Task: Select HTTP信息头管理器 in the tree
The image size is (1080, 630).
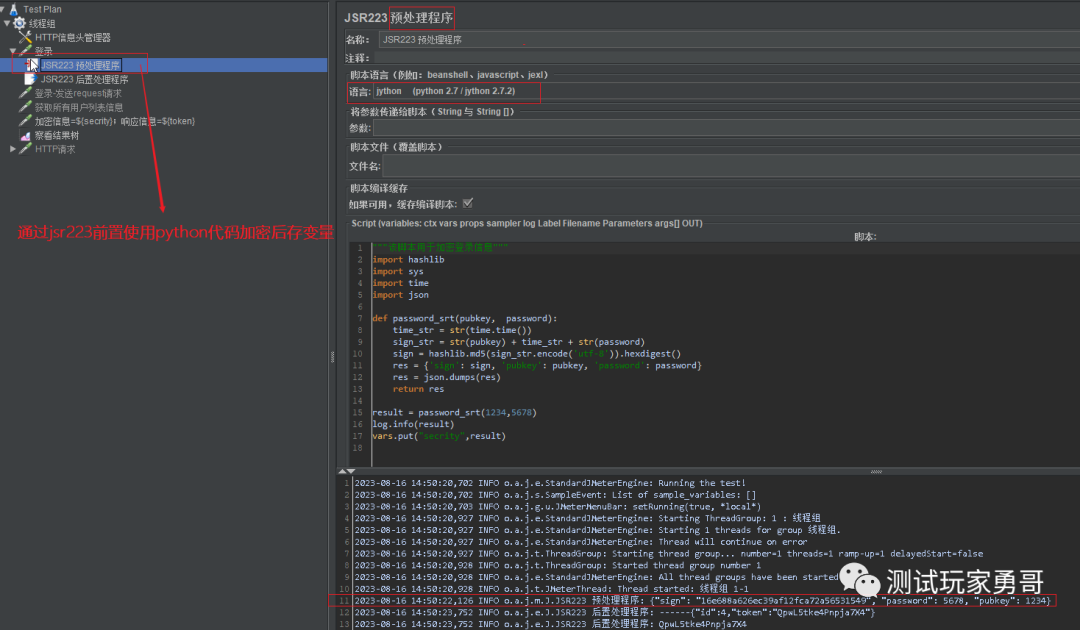Action: click(x=72, y=37)
